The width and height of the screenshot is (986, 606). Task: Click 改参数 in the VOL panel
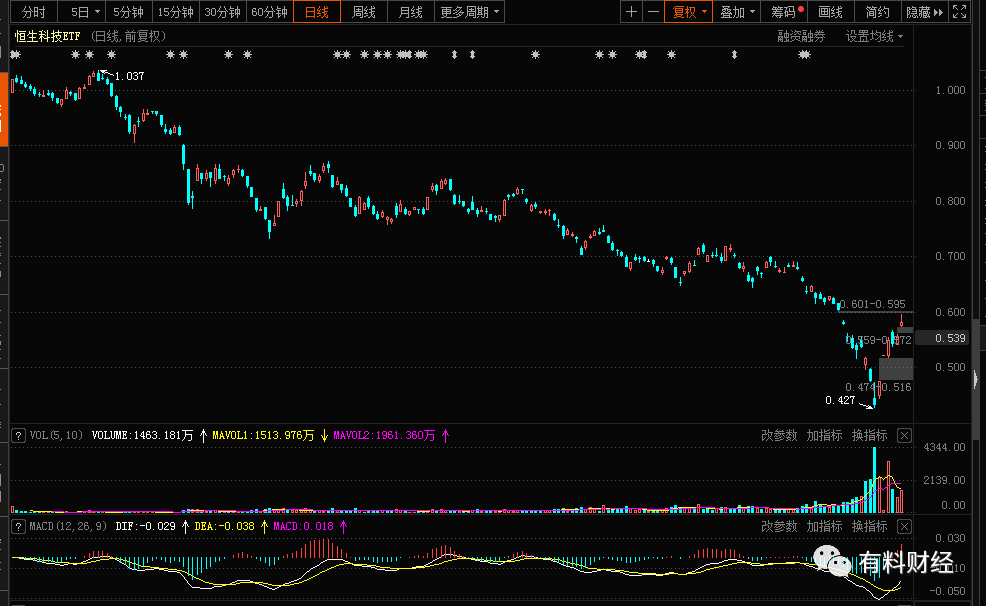pyautogui.click(x=779, y=435)
